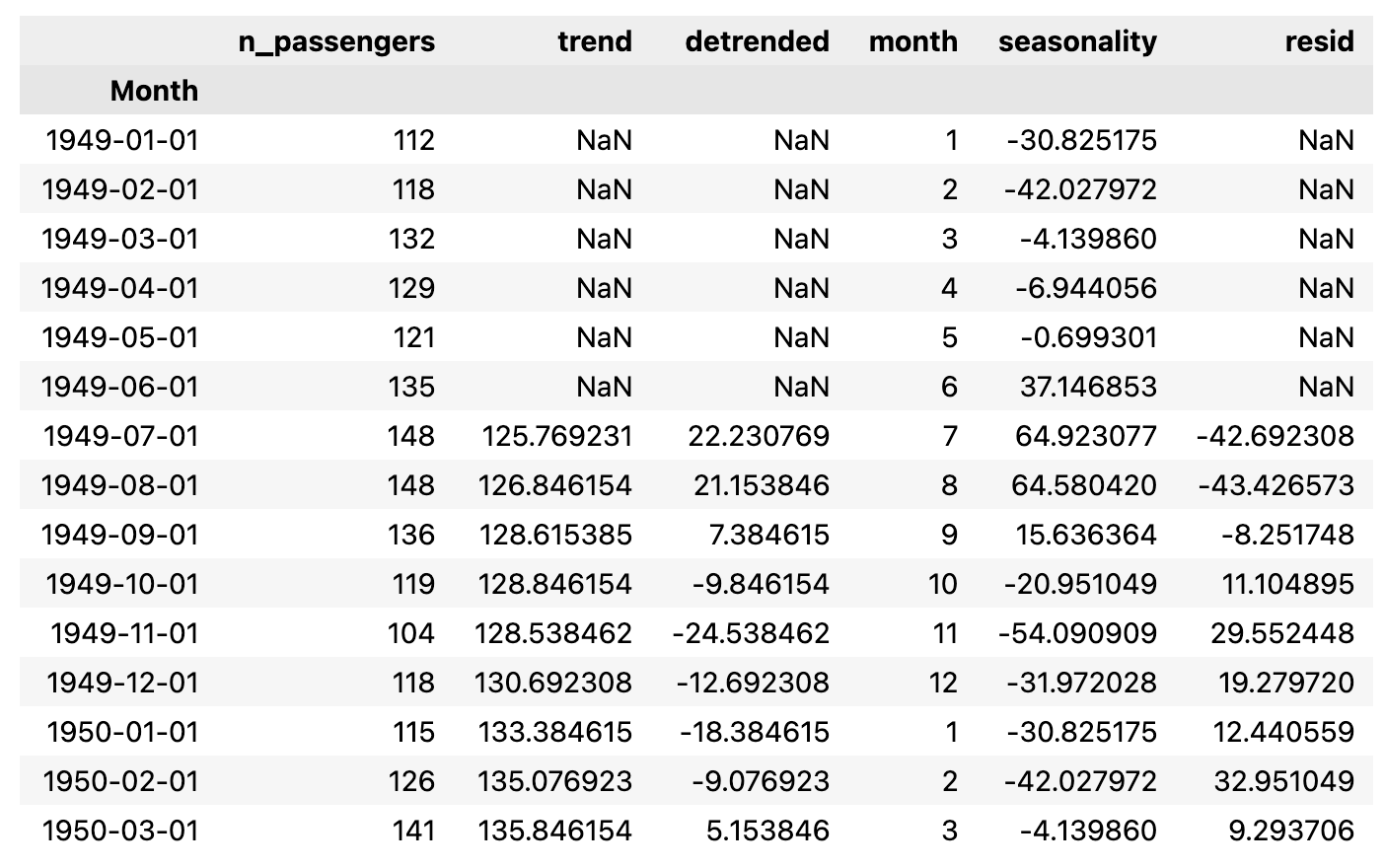This screenshot has width=1385, height=868.
Task: Select the 1949-01-01 row label
Action: click(122, 140)
